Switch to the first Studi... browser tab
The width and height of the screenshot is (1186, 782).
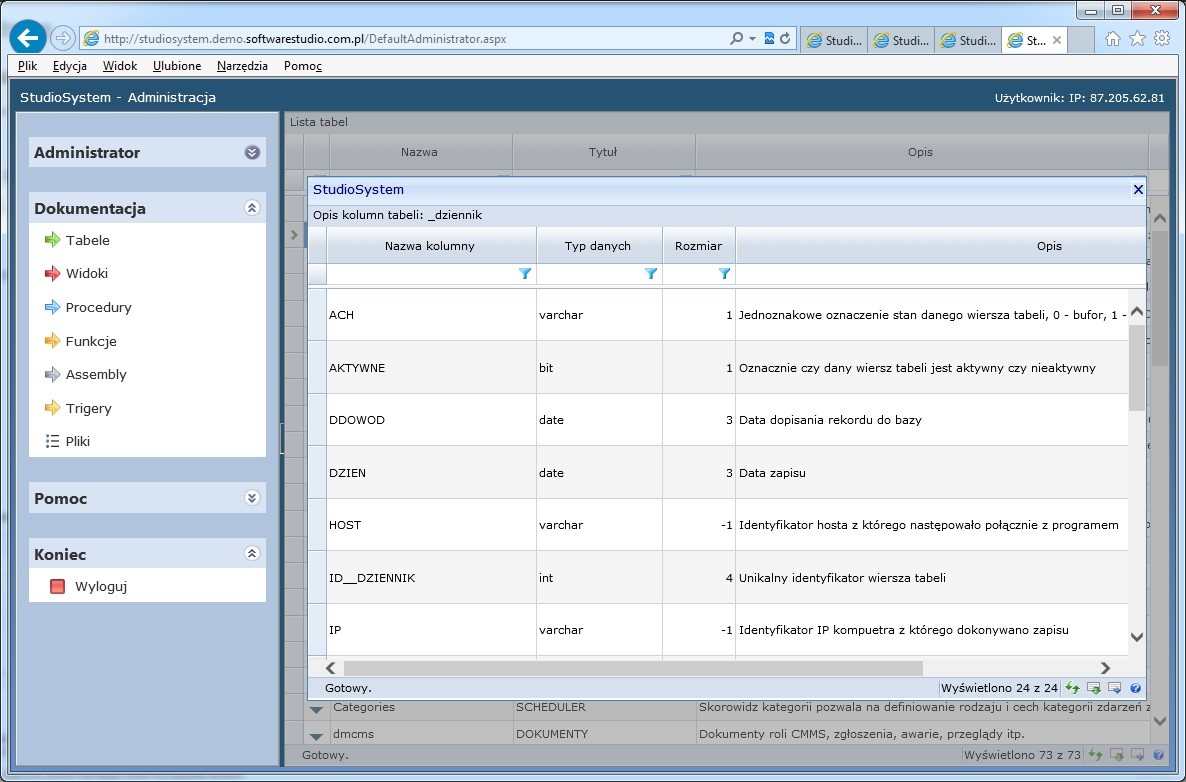coord(834,40)
